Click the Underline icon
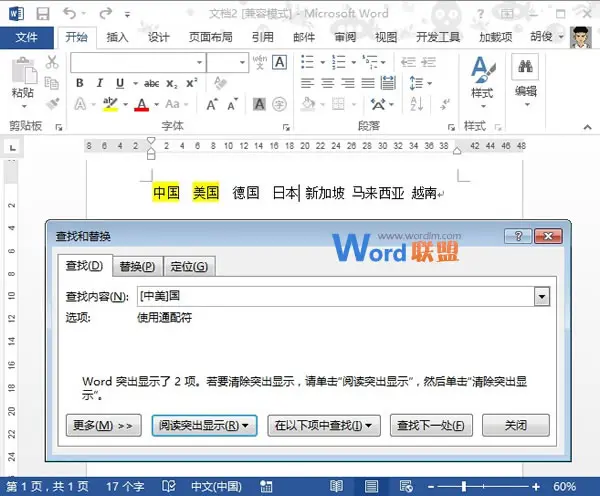 click(120, 83)
